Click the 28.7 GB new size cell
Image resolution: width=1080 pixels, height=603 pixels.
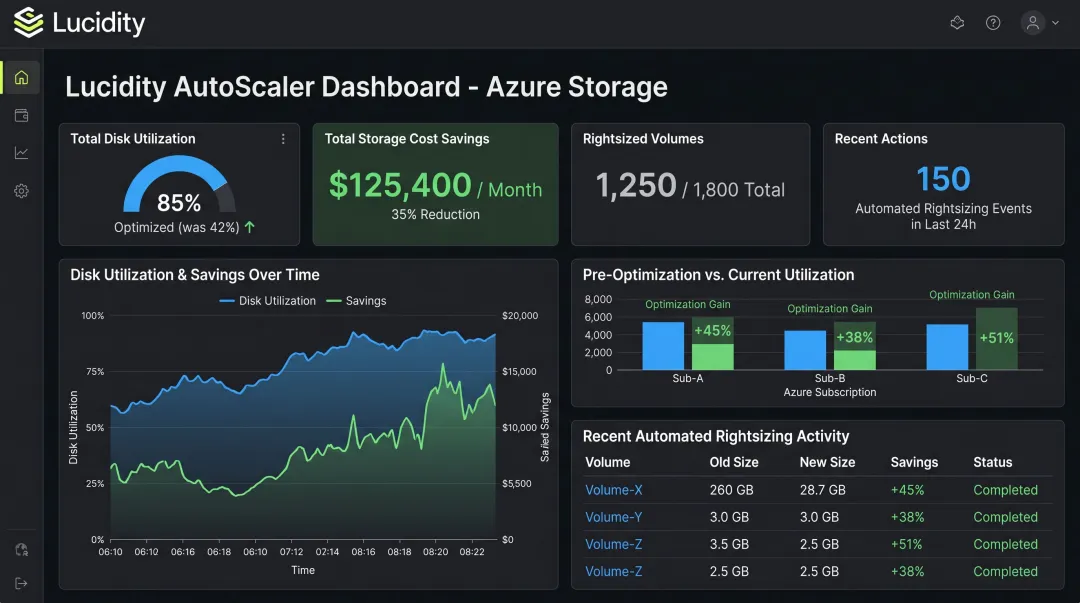822,490
